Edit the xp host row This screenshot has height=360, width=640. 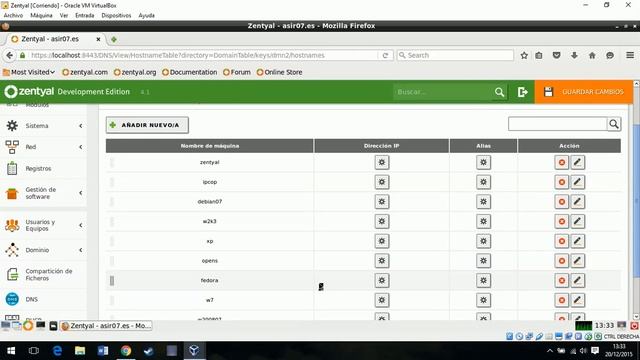click(x=577, y=241)
